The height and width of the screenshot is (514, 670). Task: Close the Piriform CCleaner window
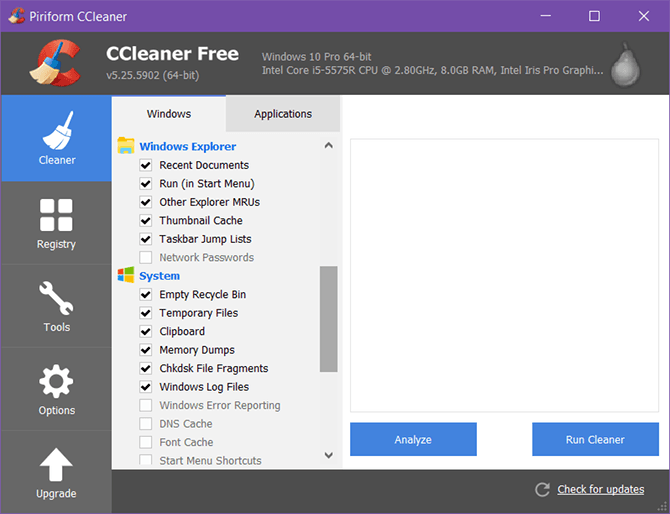(x=644, y=16)
